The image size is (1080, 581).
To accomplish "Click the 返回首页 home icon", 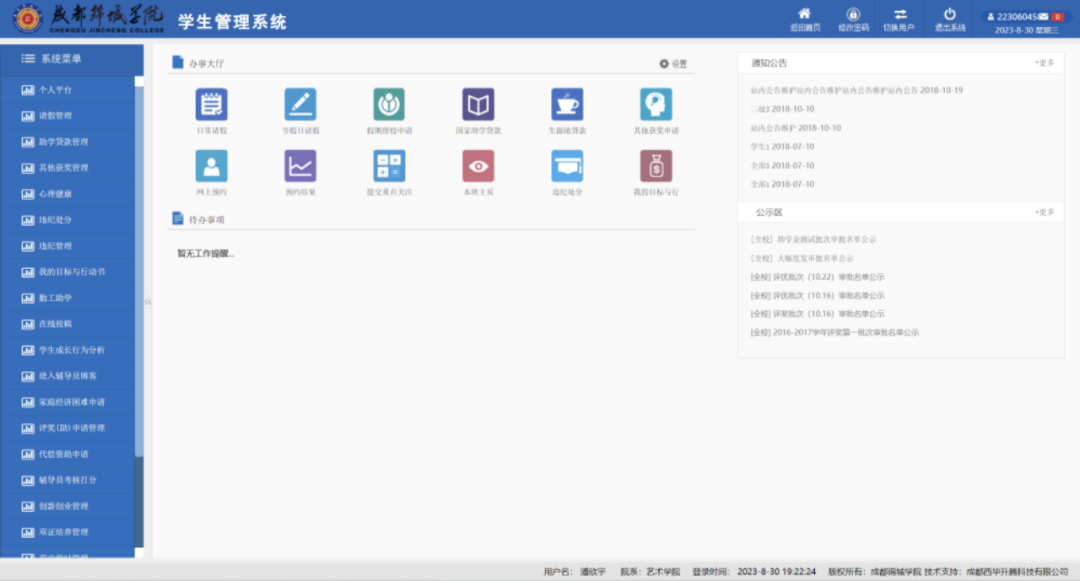I will (804, 14).
